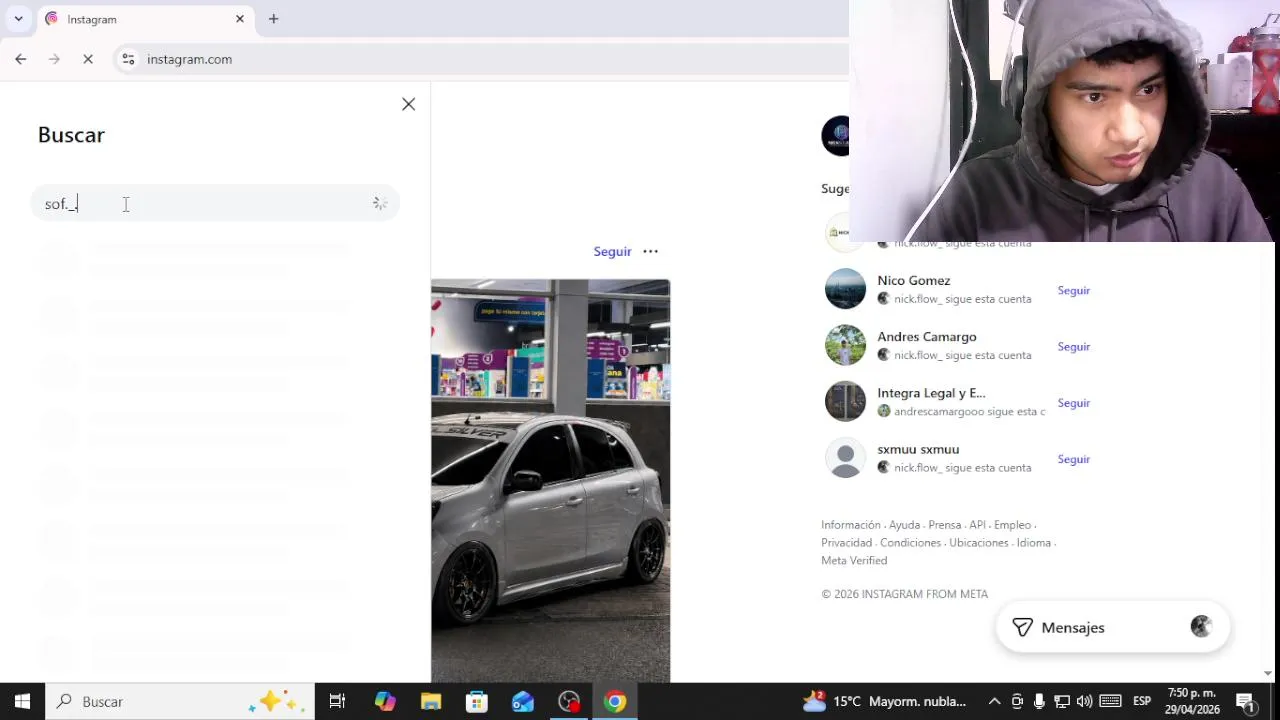This screenshot has width=1280, height=720.
Task: Open the Ayuda footer link
Action: (904, 525)
